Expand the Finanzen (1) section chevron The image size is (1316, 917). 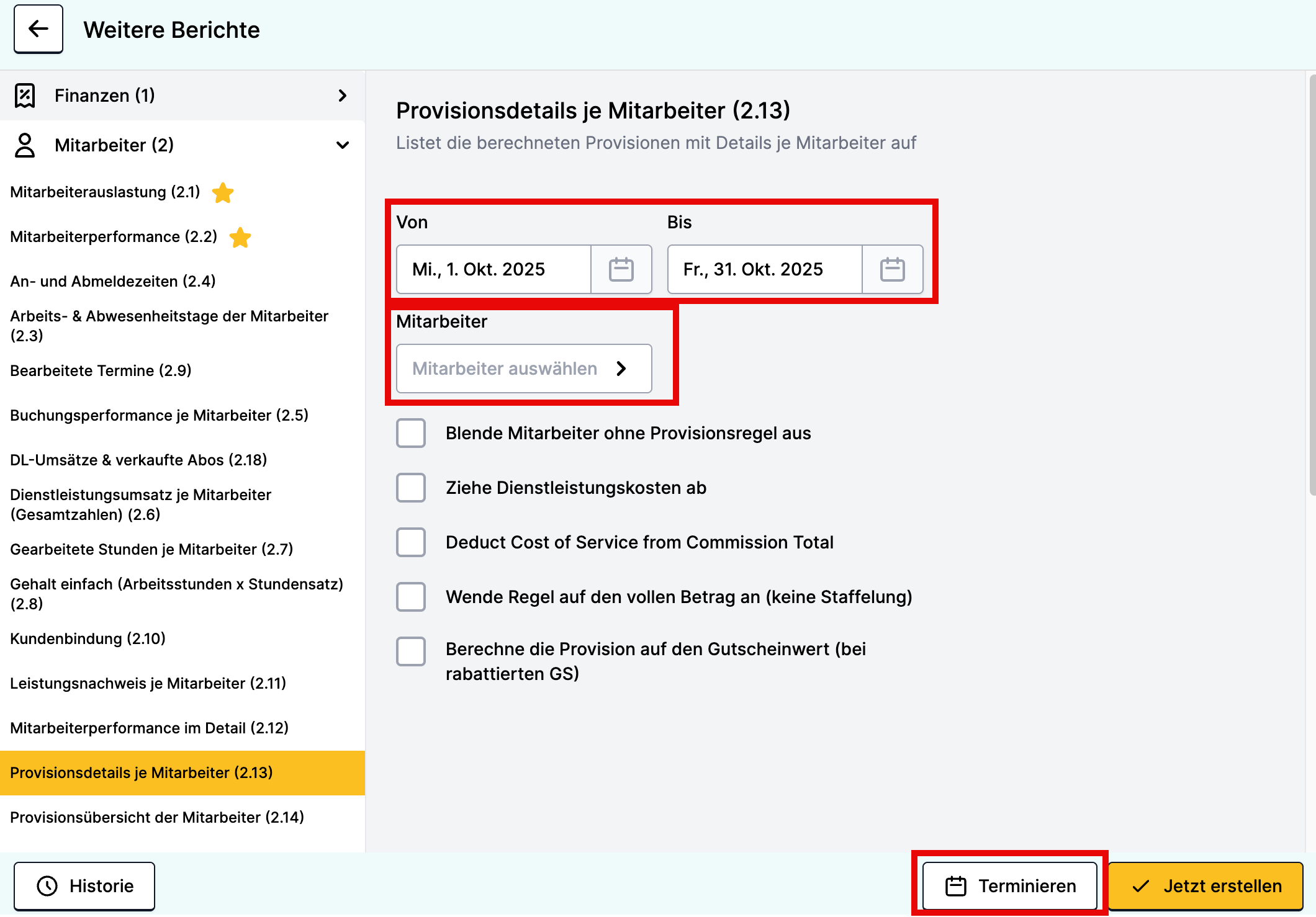[342, 96]
